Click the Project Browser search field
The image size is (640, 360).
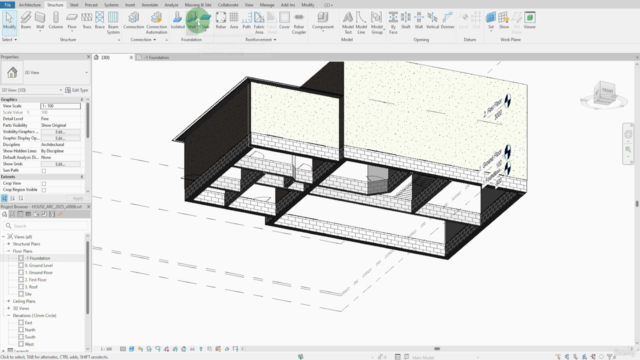(46, 226)
